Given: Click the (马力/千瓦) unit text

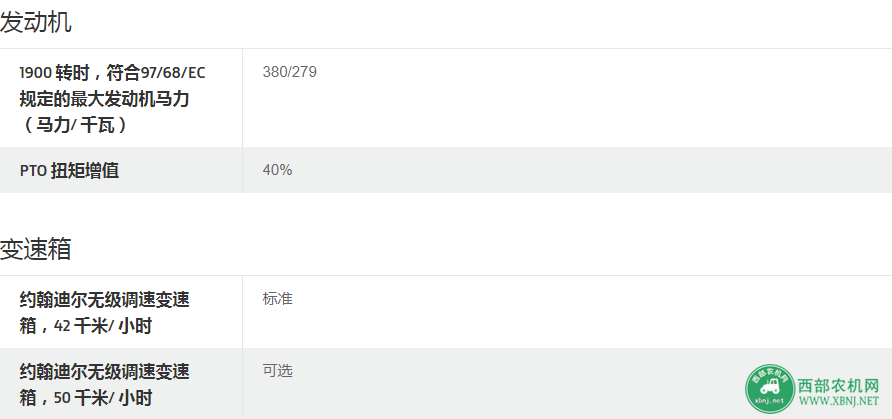Looking at the screenshot, I should (74, 125).
